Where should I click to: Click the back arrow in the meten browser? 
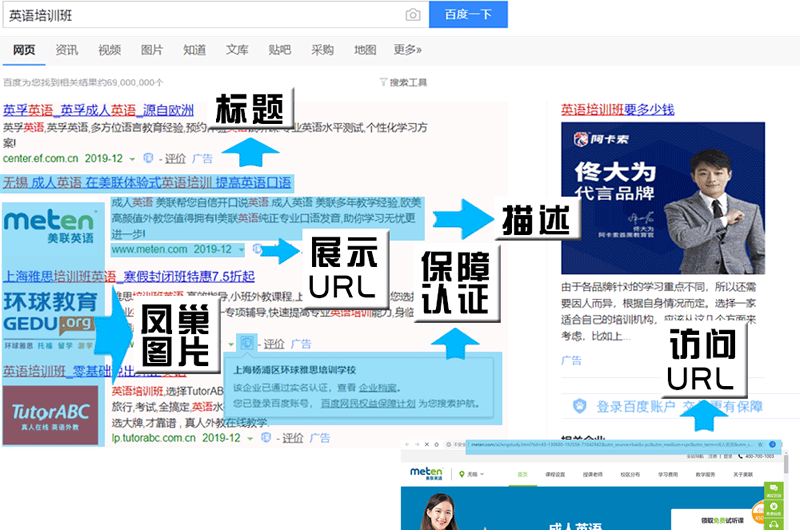[x=407, y=444]
